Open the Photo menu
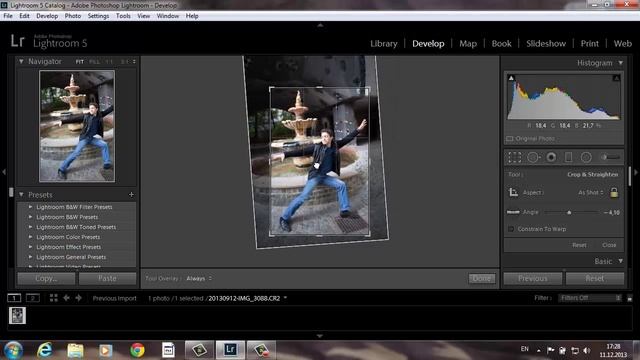Screen dimensions: 640x360 pos(73,16)
